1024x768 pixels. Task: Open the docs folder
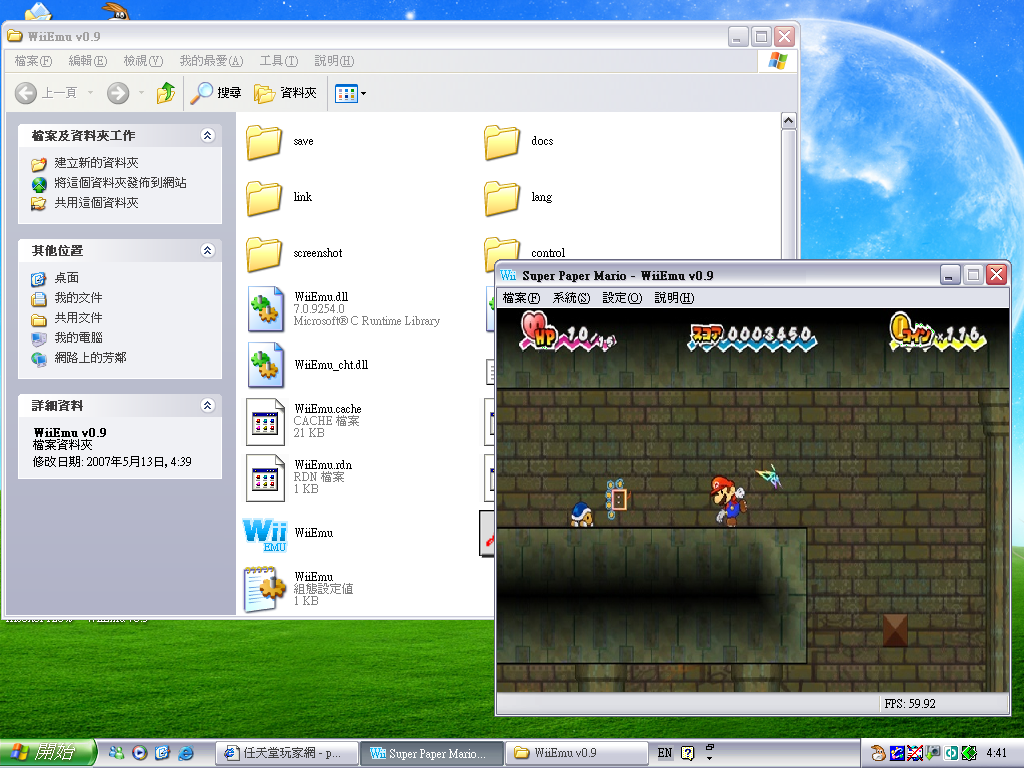tap(502, 142)
